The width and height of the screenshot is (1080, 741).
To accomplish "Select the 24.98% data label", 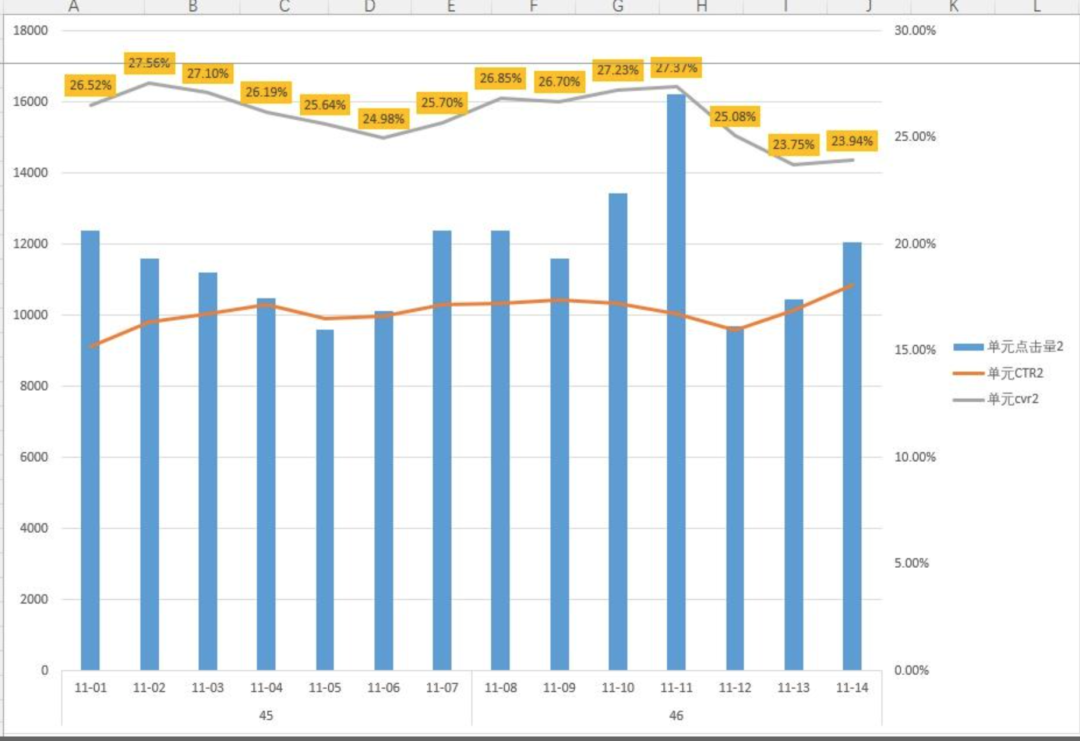I will coord(384,118).
